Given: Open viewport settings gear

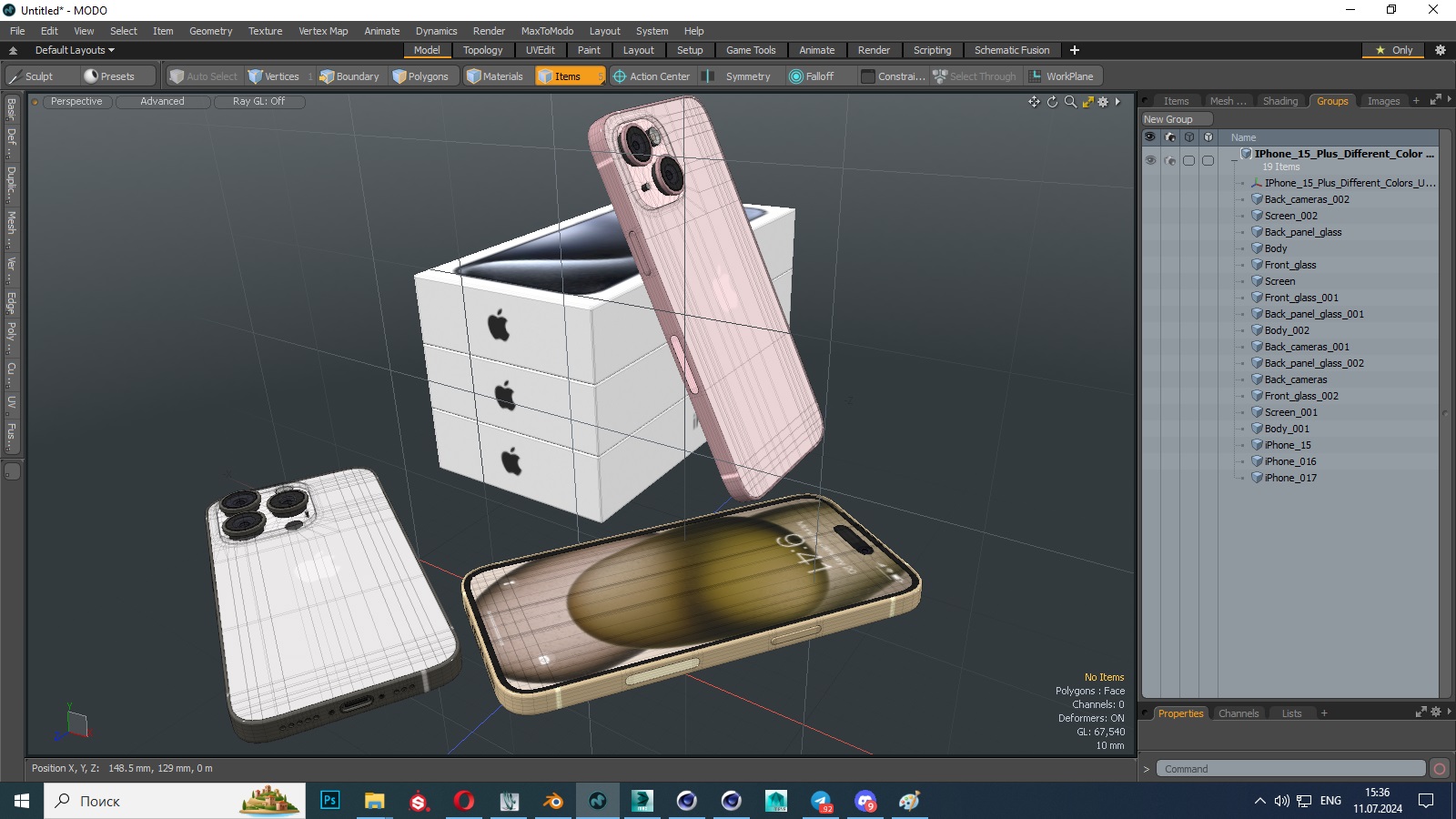Looking at the screenshot, I should pyautogui.click(x=1103, y=102).
